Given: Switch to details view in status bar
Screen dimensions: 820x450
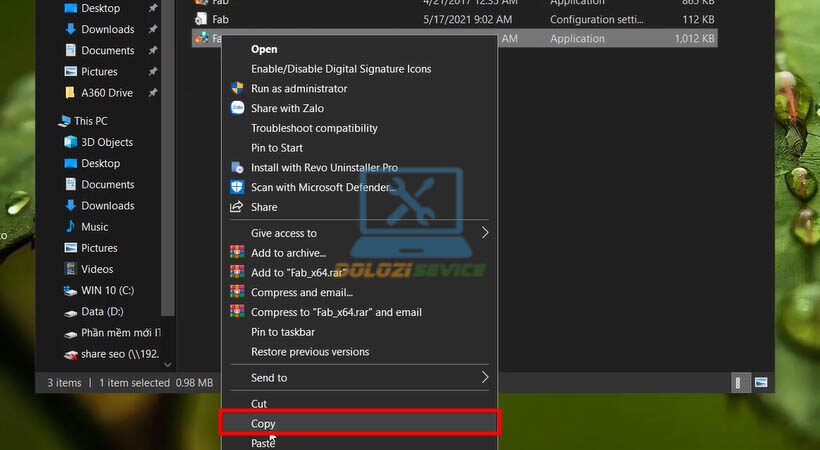Looking at the screenshot, I should (x=740, y=382).
